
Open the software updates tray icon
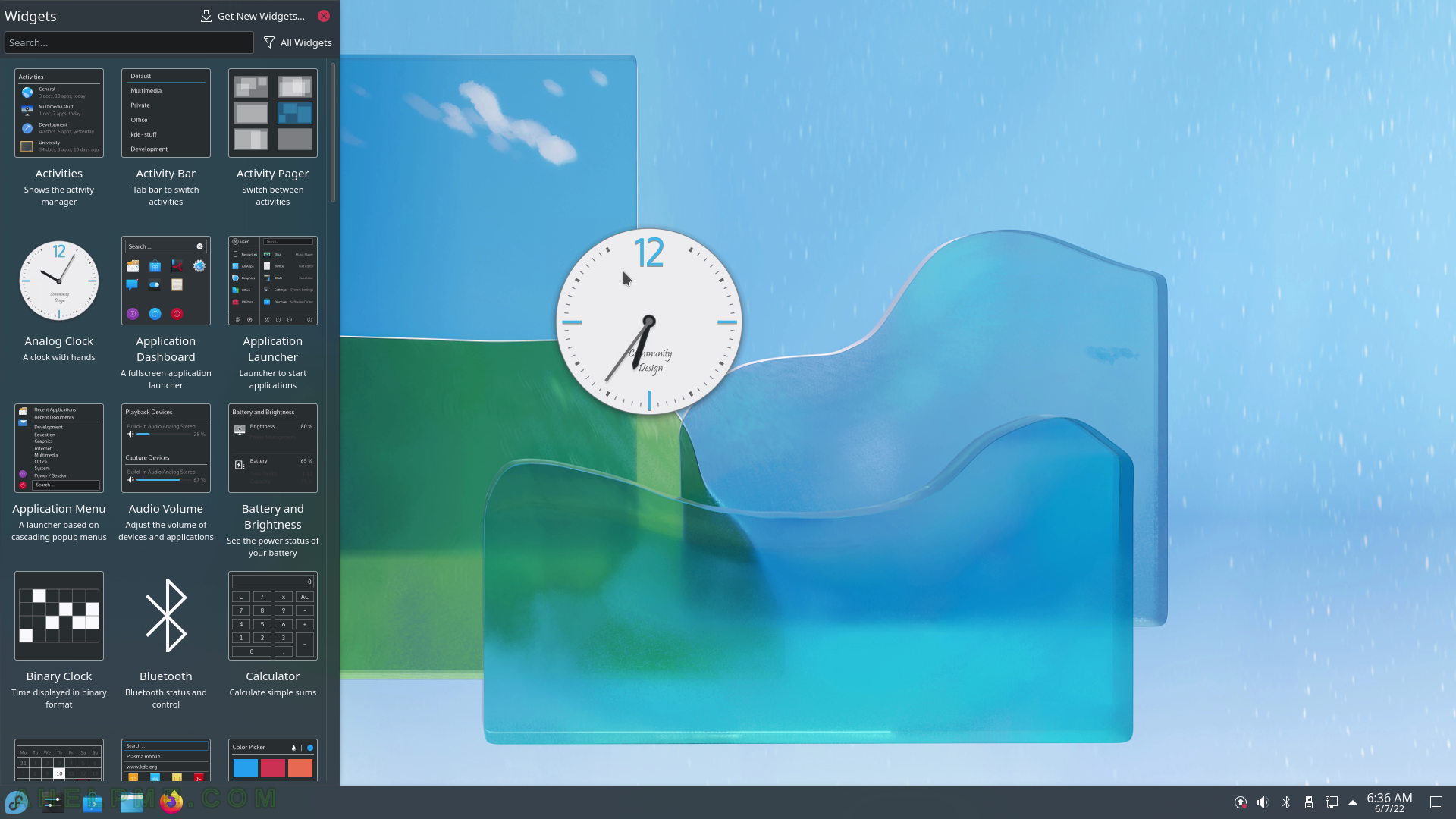[x=1241, y=802]
